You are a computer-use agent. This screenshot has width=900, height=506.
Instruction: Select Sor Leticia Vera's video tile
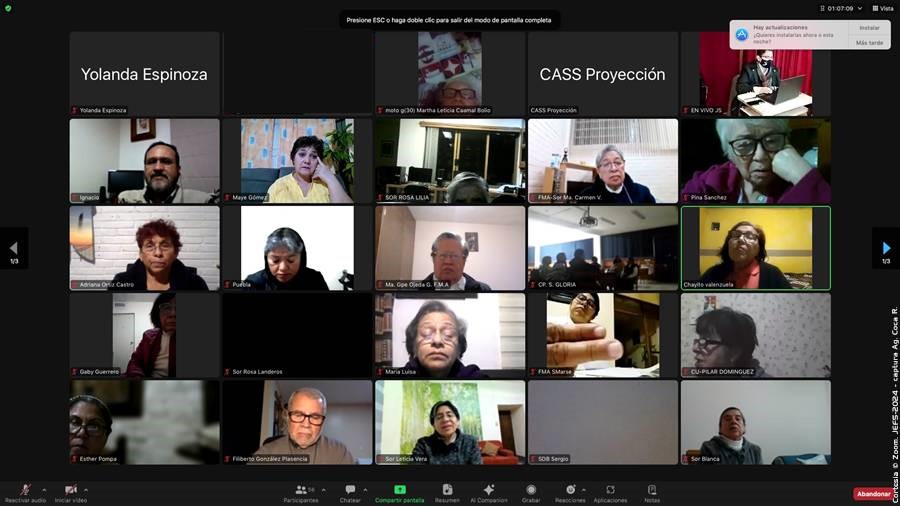coord(450,422)
